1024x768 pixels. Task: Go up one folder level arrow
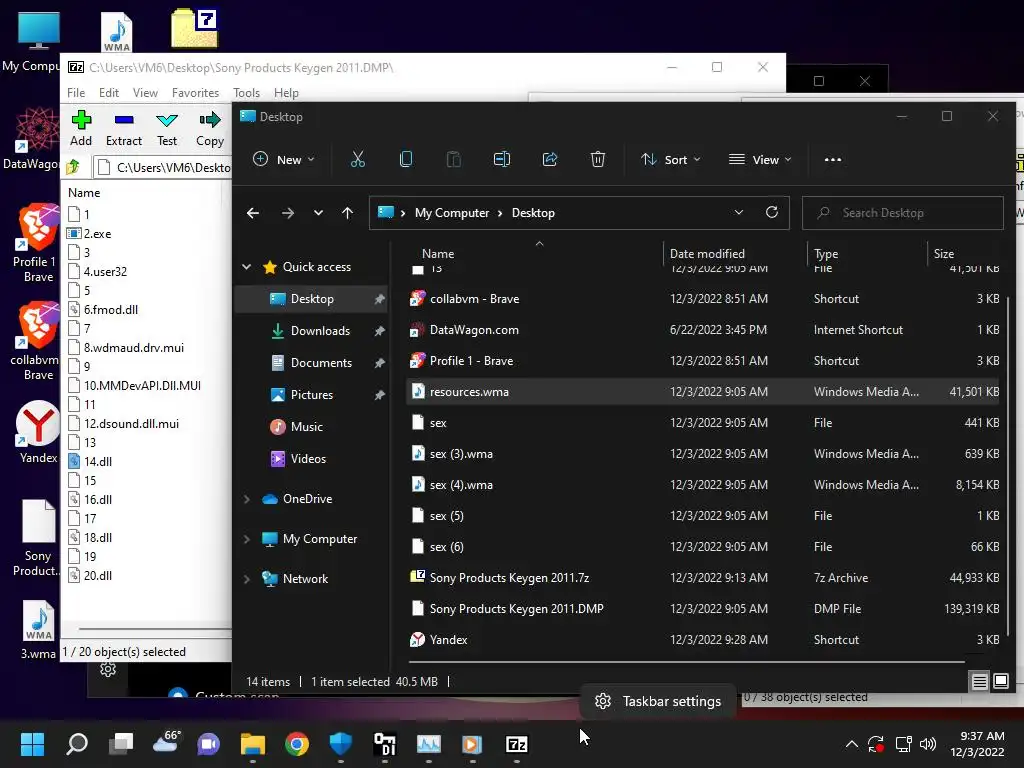coord(347,213)
